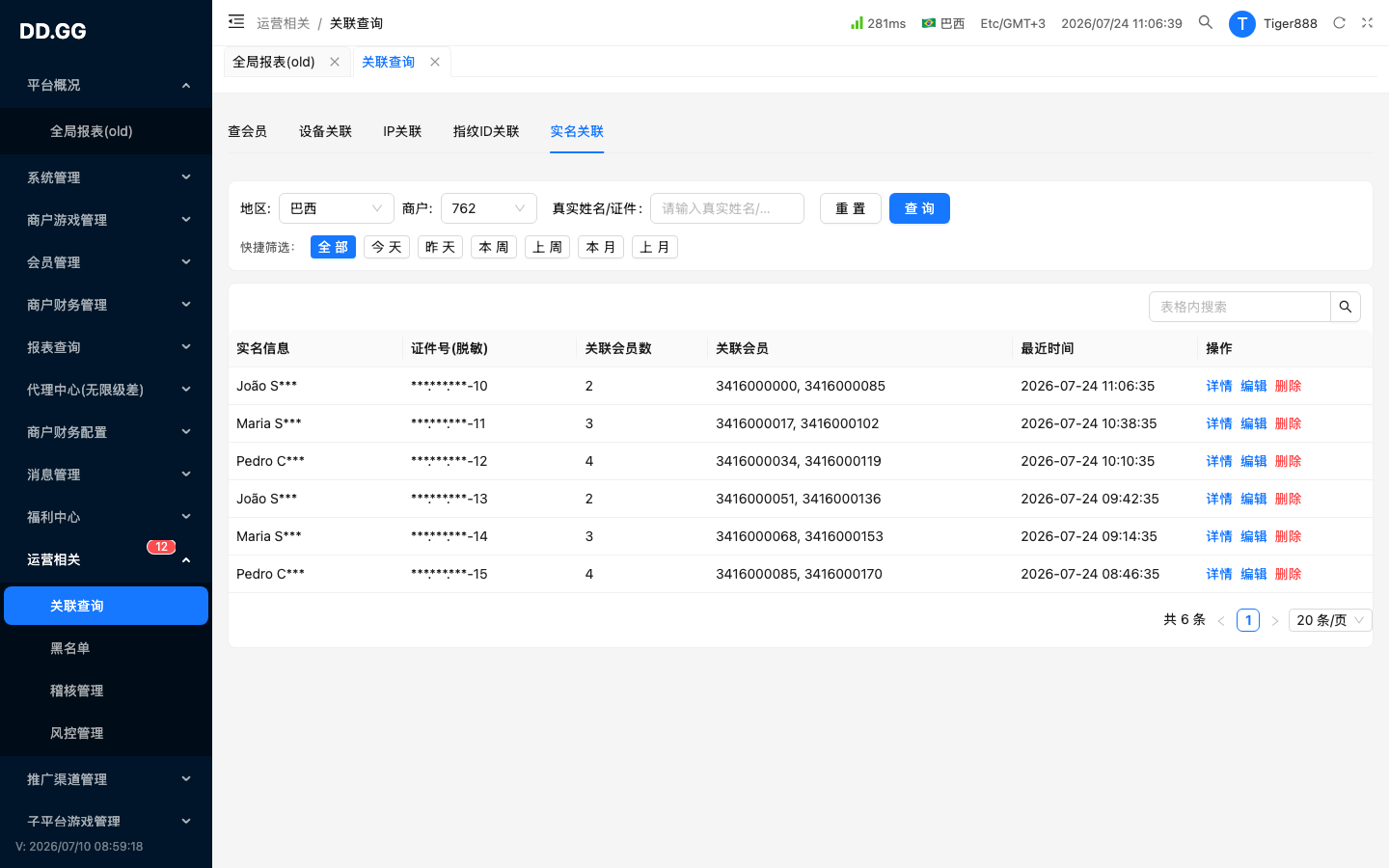This screenshot has height=868, width=1389.
Task: Expand the 消息管理 sidebar menu
Action: tap(106, 475)
